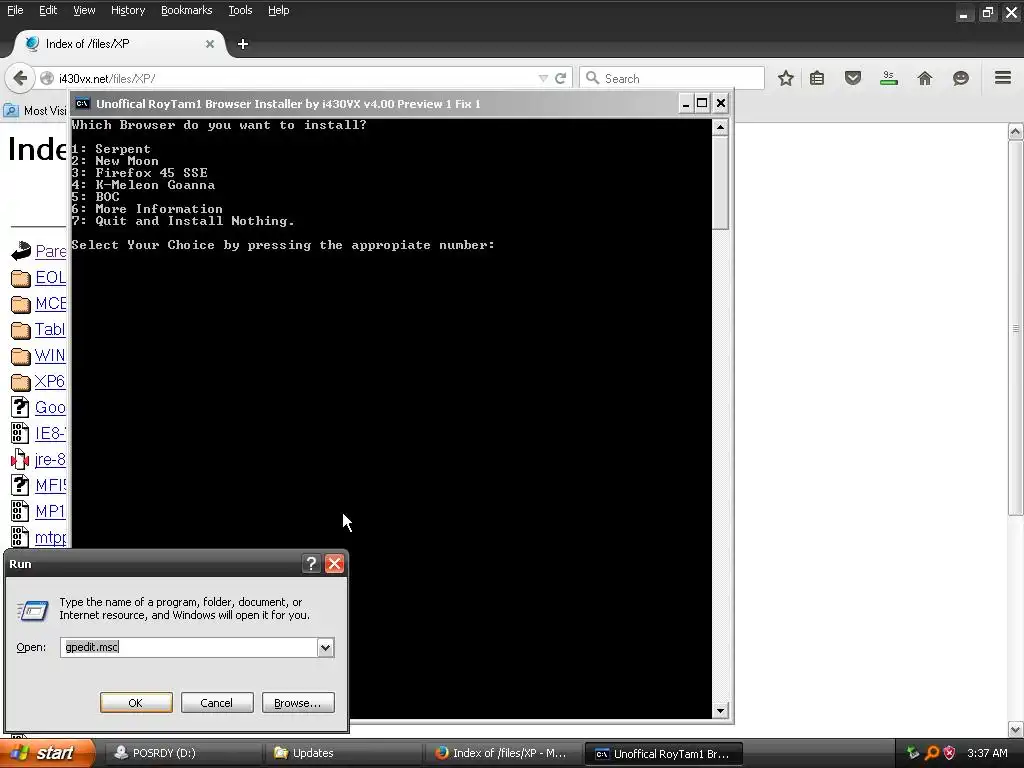
Task: Click the WIN folder icon
Action: tap(21, 356)
